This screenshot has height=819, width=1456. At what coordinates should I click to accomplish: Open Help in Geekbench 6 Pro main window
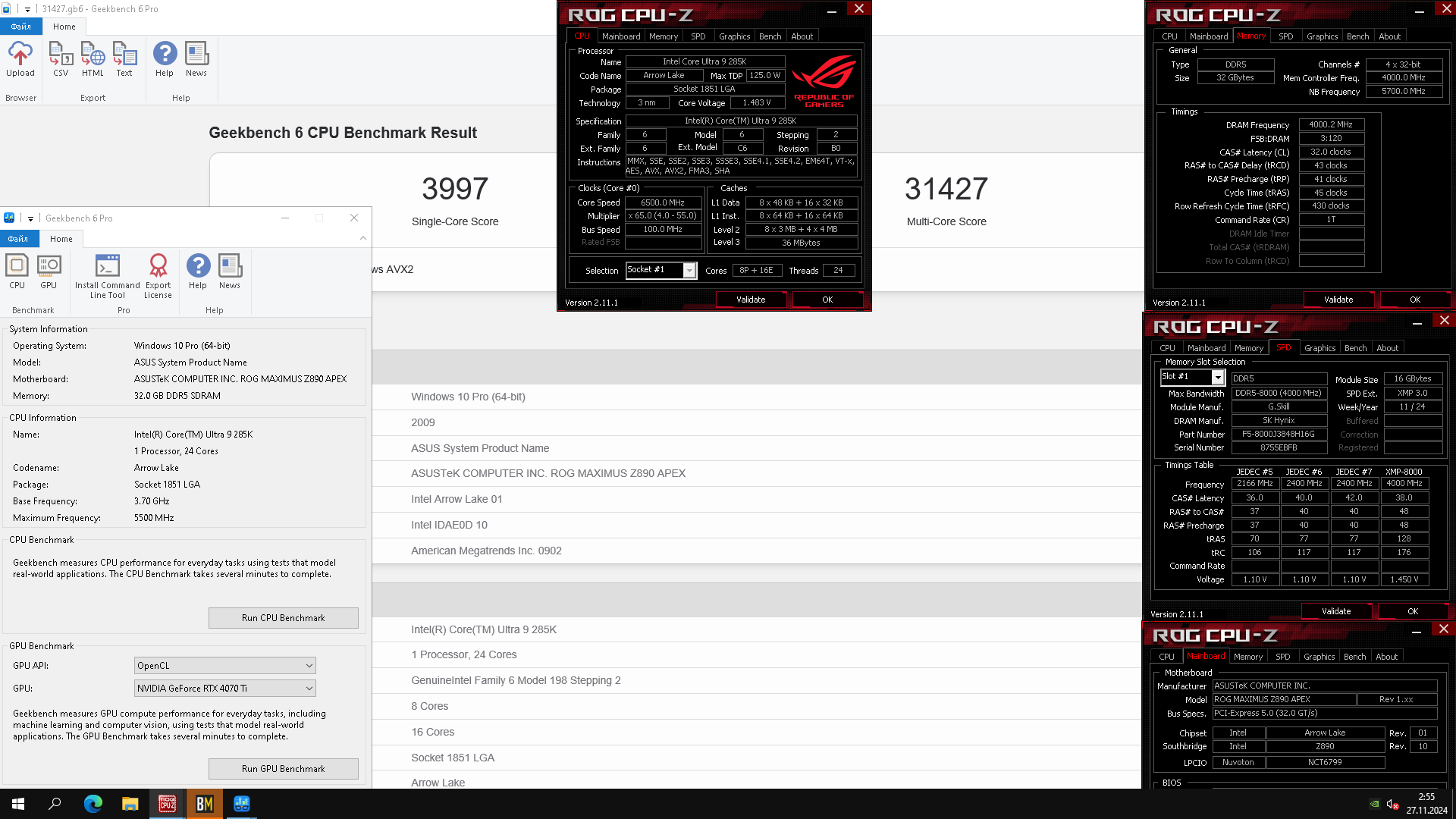[198, 271]
